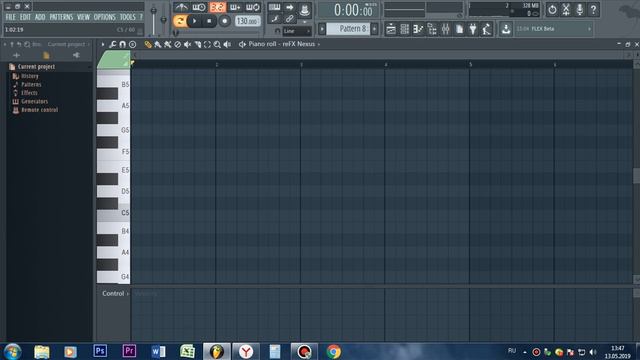Select the Mute tool in piano roll
Screen dimensions: 640x360
187,44
